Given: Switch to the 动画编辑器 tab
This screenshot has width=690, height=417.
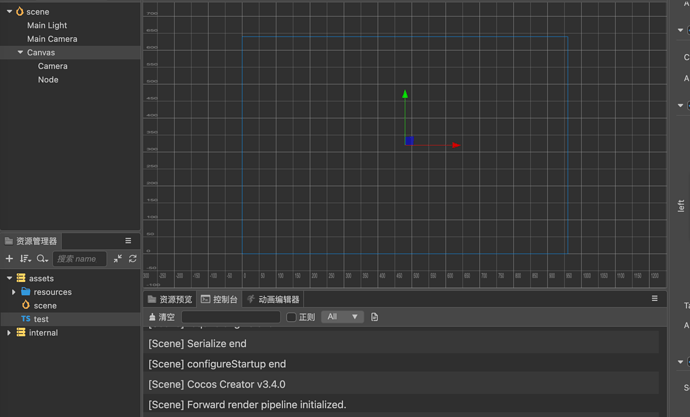Looking at the screenshot, I should [273, 300].
